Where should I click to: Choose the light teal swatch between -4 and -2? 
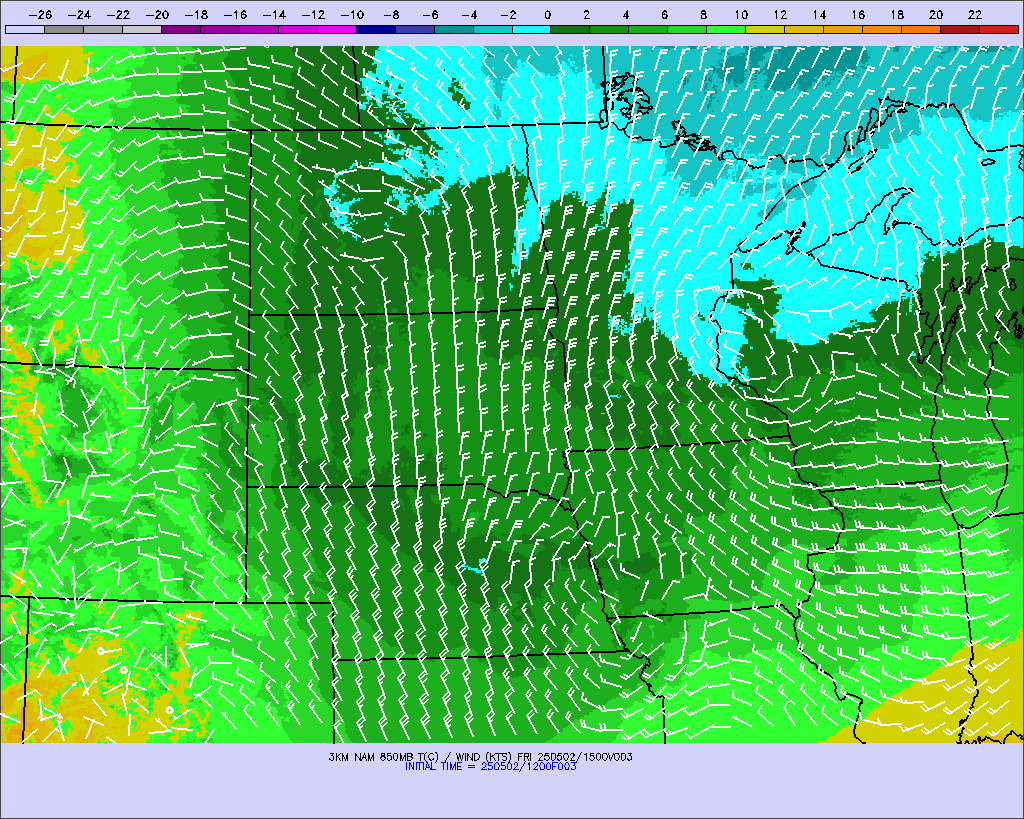(x=492, y=29)
